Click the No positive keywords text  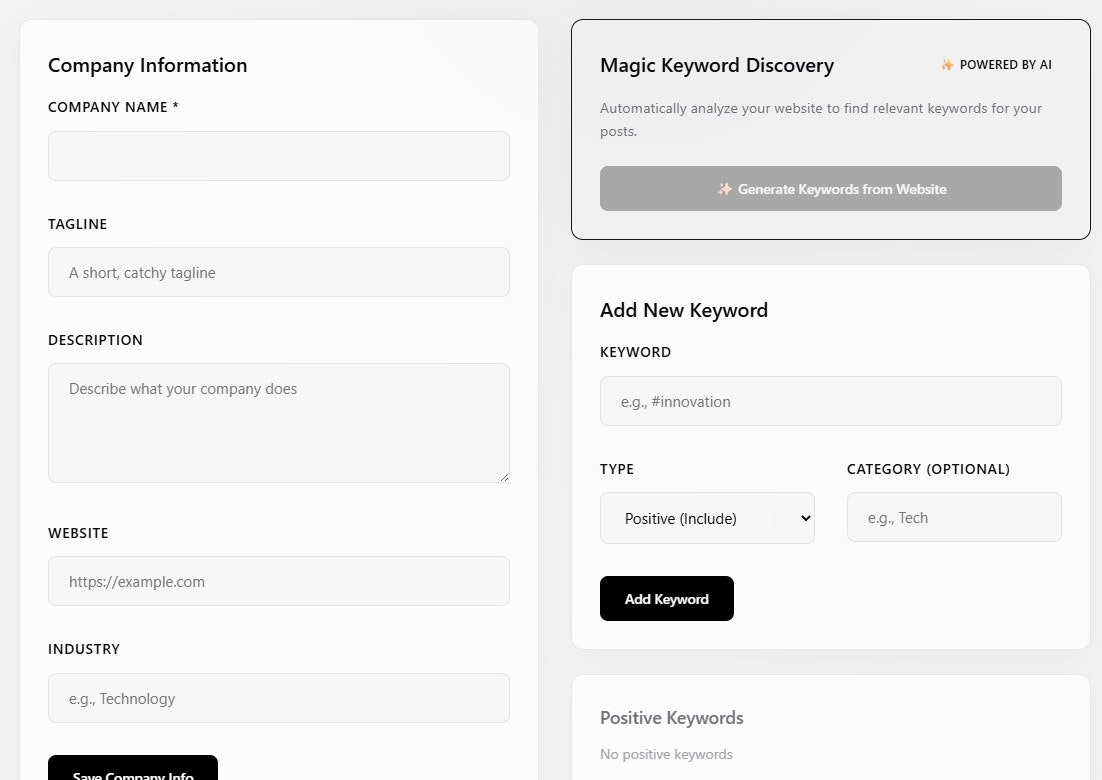point(666,754)
